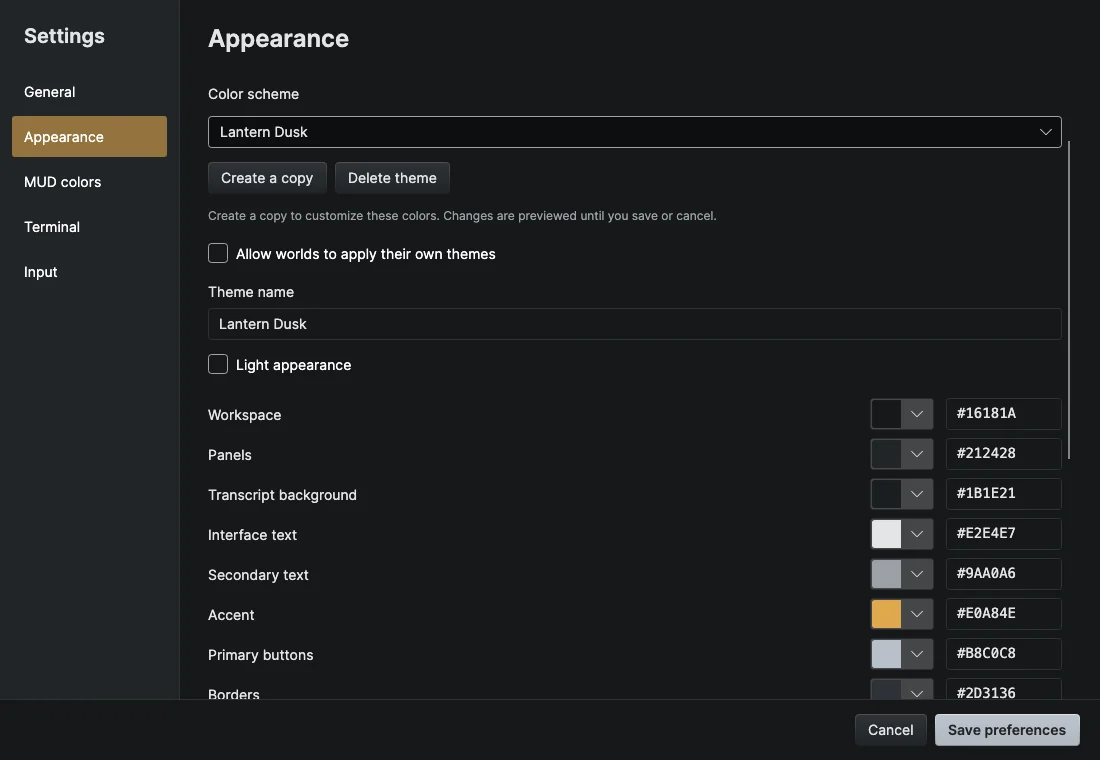Edit the Panels hex value #212428
This screenshot has height=760, width=1100.
pyautogui.click(x=1003, y=454)
